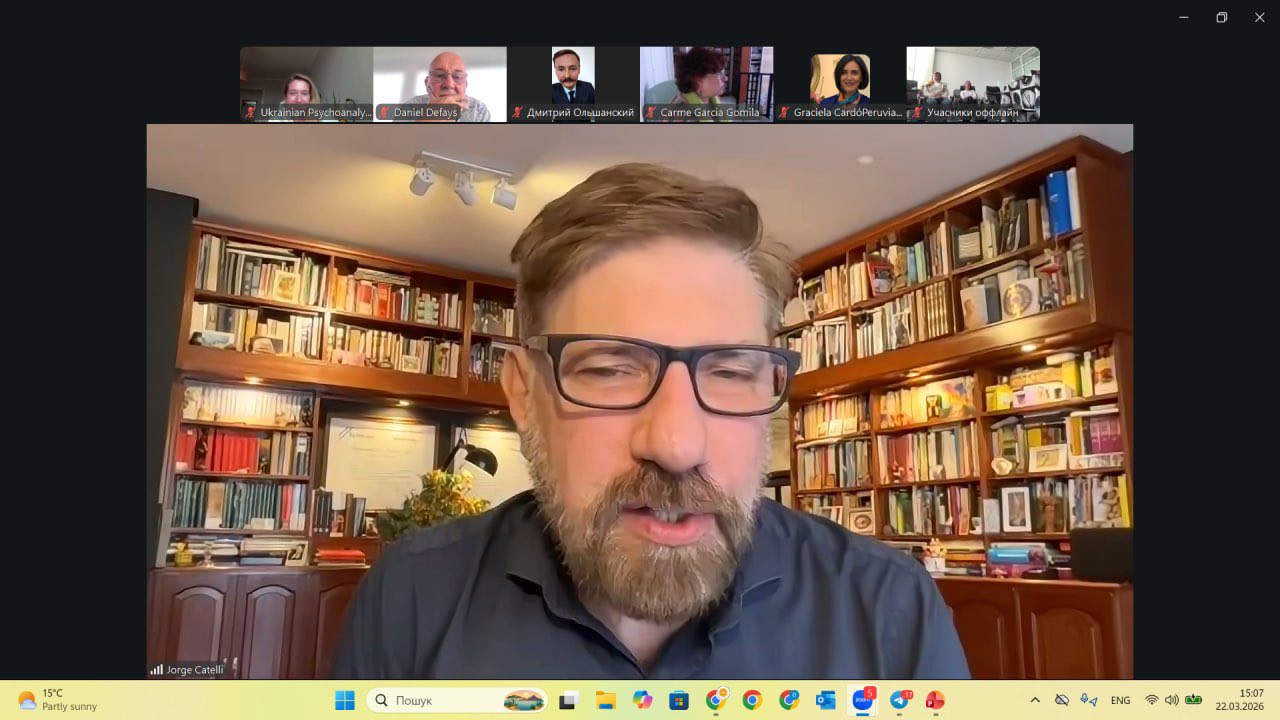Open the volume control in tray
This screenshot has width=1280, height=720.
(x=1172, y=700)
